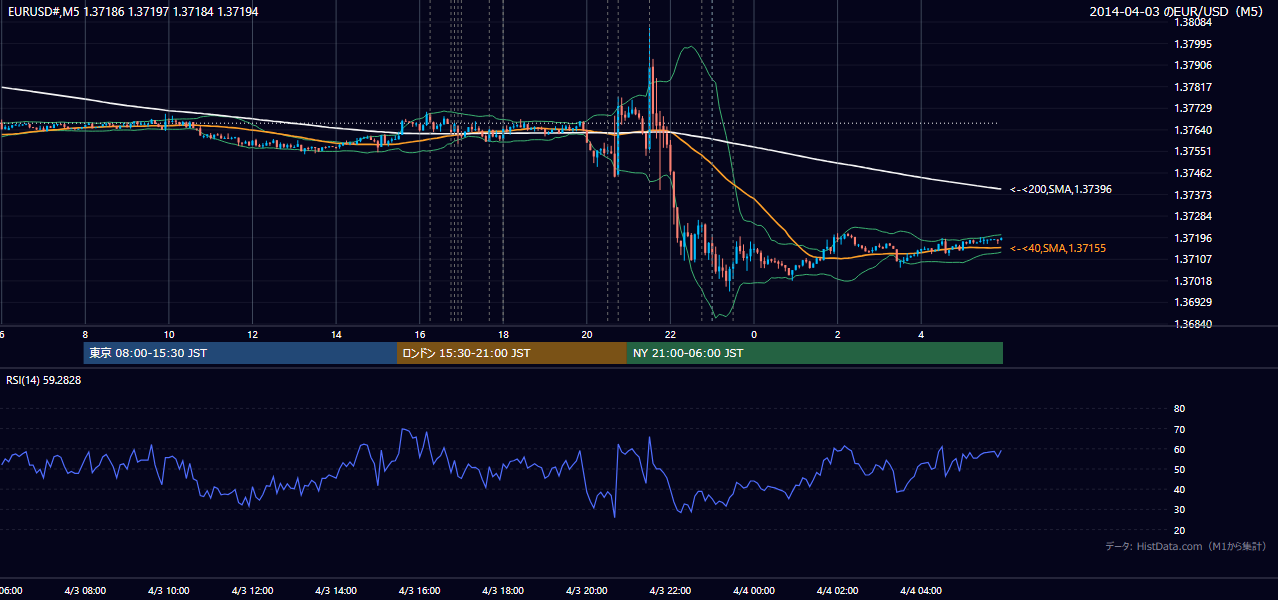Click time axis label 4/3 08:00
This screenshot has height=600, width=1278.
(85, 591)
